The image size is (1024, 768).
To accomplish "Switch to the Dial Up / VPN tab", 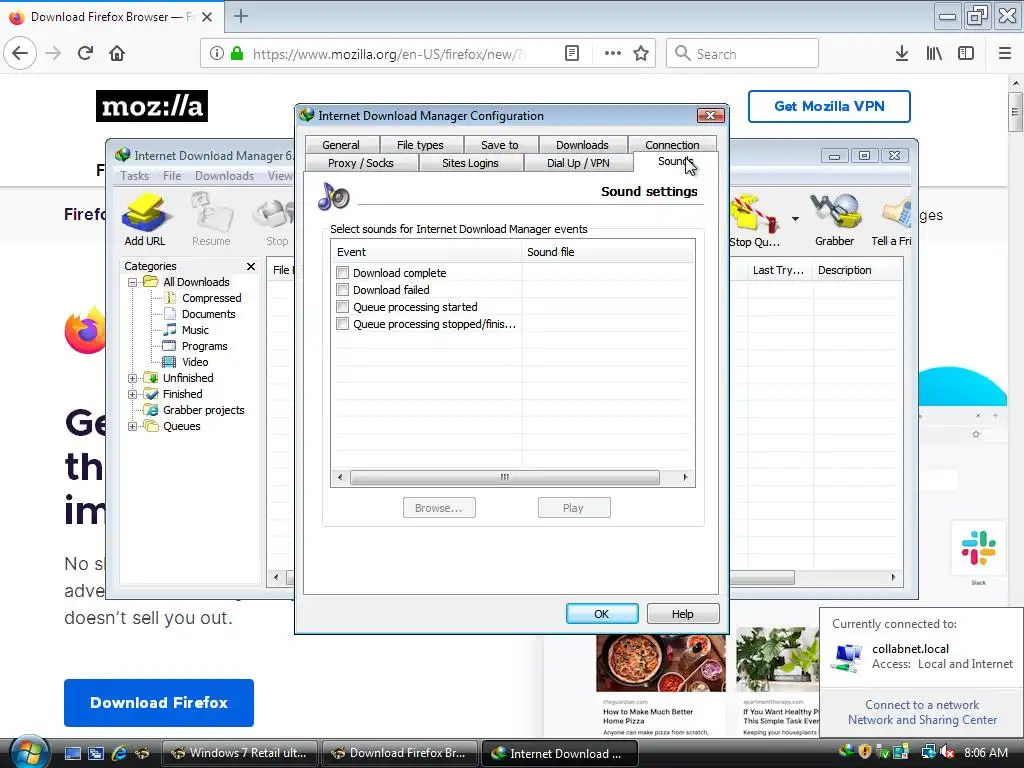I will click(578, 163).
